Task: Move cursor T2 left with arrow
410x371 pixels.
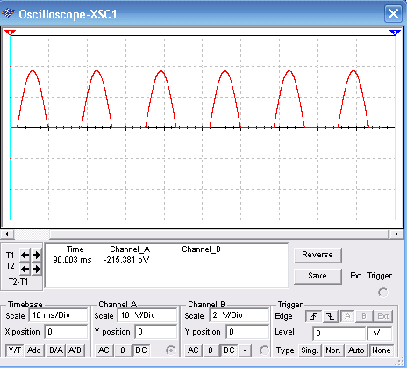Action: click(25, 269)
